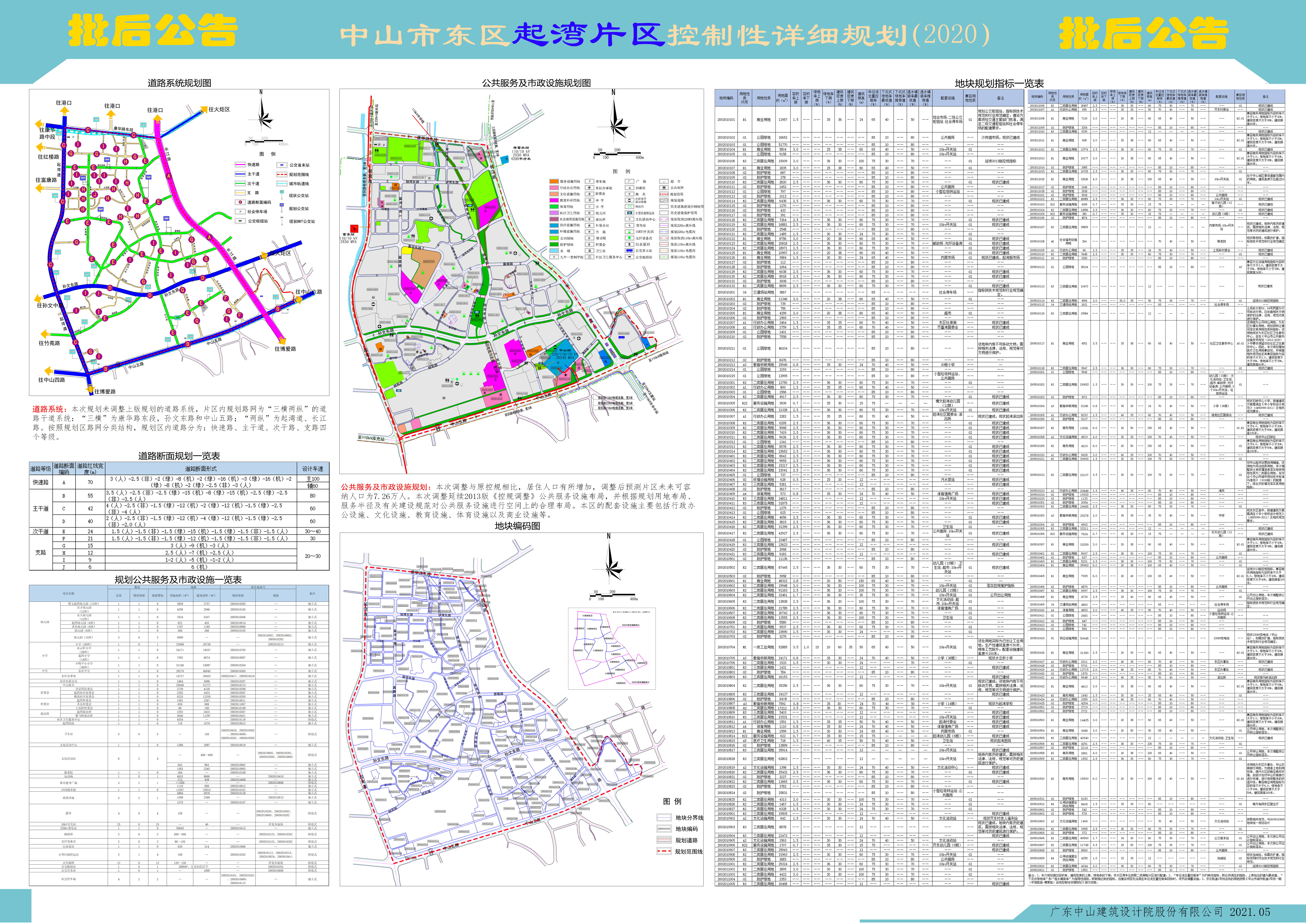The width and height of the screenshot is (1306, 924).
Task: Select the 现状BRT公交站 legend symbol
Action: click(282, 221)
